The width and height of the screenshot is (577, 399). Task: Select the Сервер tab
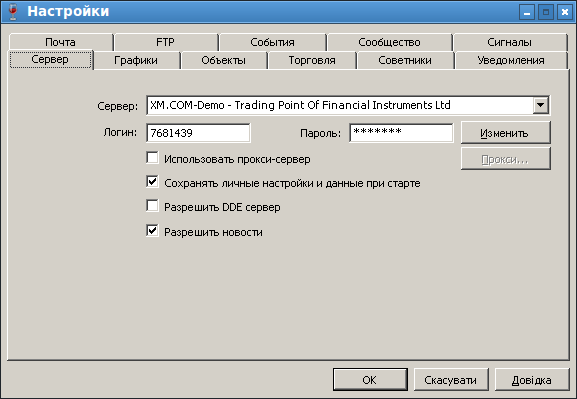click(x=50, y=59)
